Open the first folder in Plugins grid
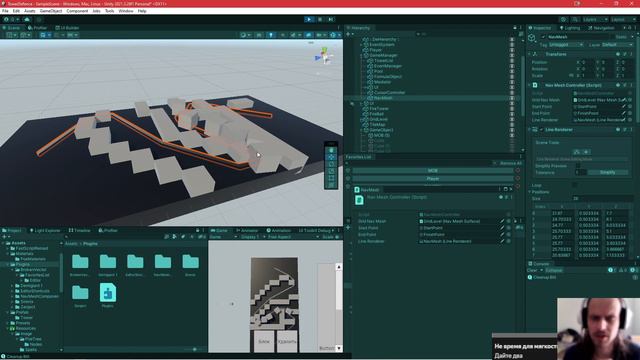 tap(80, 262)
